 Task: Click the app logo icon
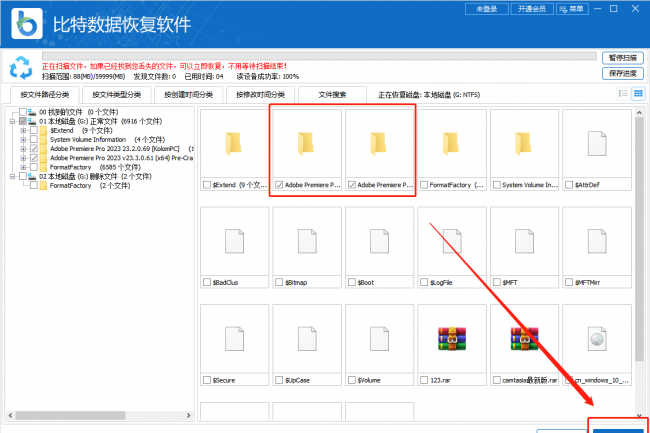[27, 24]
